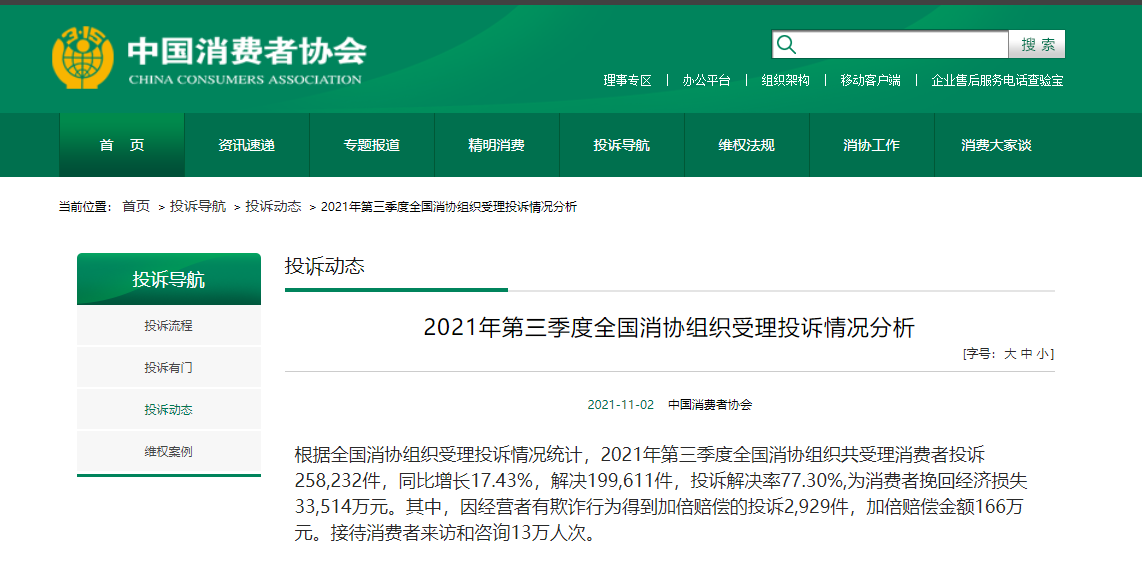Select 投诉动态 in the sidebar
The height and width of the screenshot is (574, 1142).
click(169, 409)
